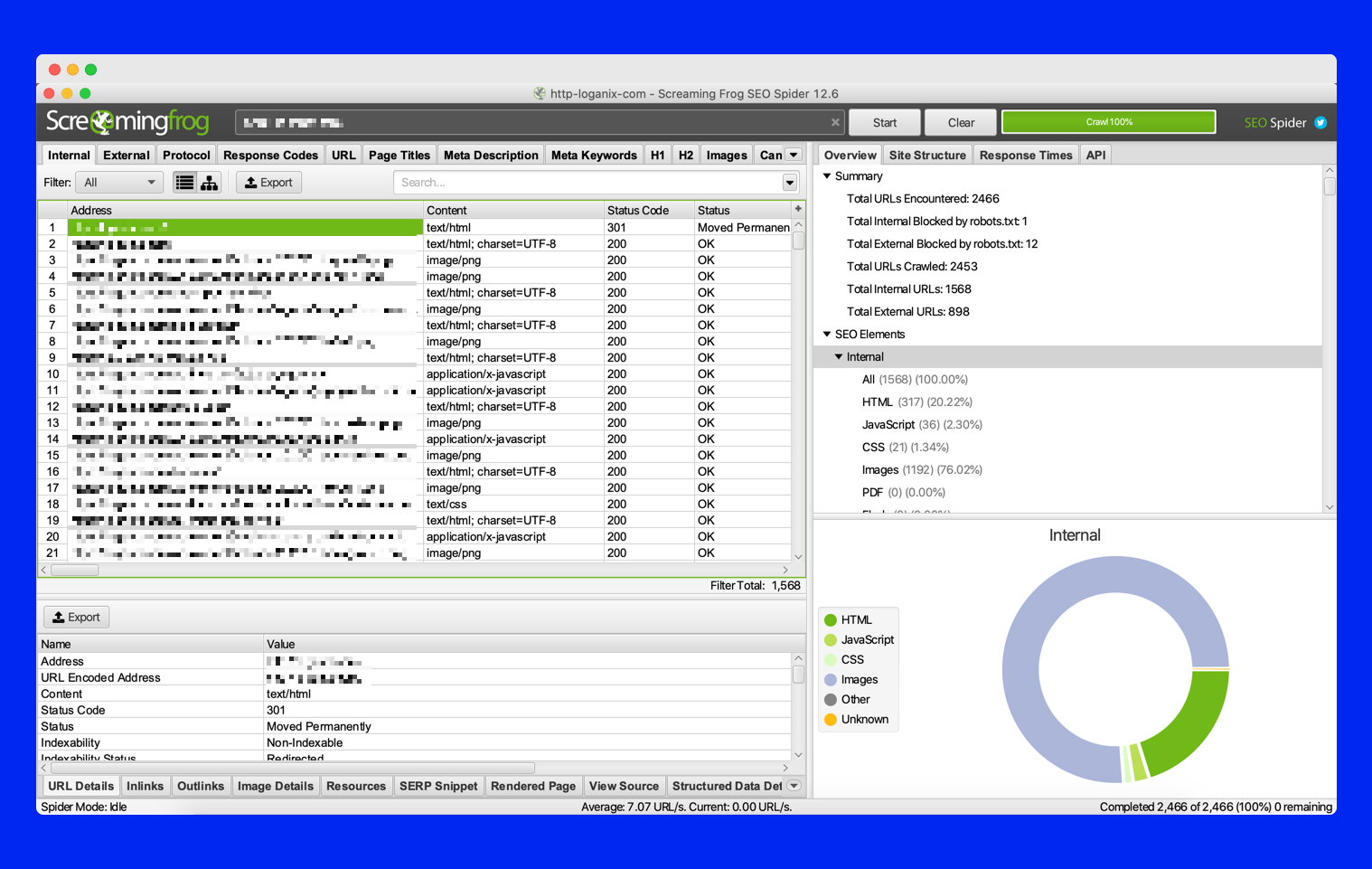Viewport: 1372px width, 869px height.
Task: Select All (1568) in Internal tree
Action: pos(915,380)
